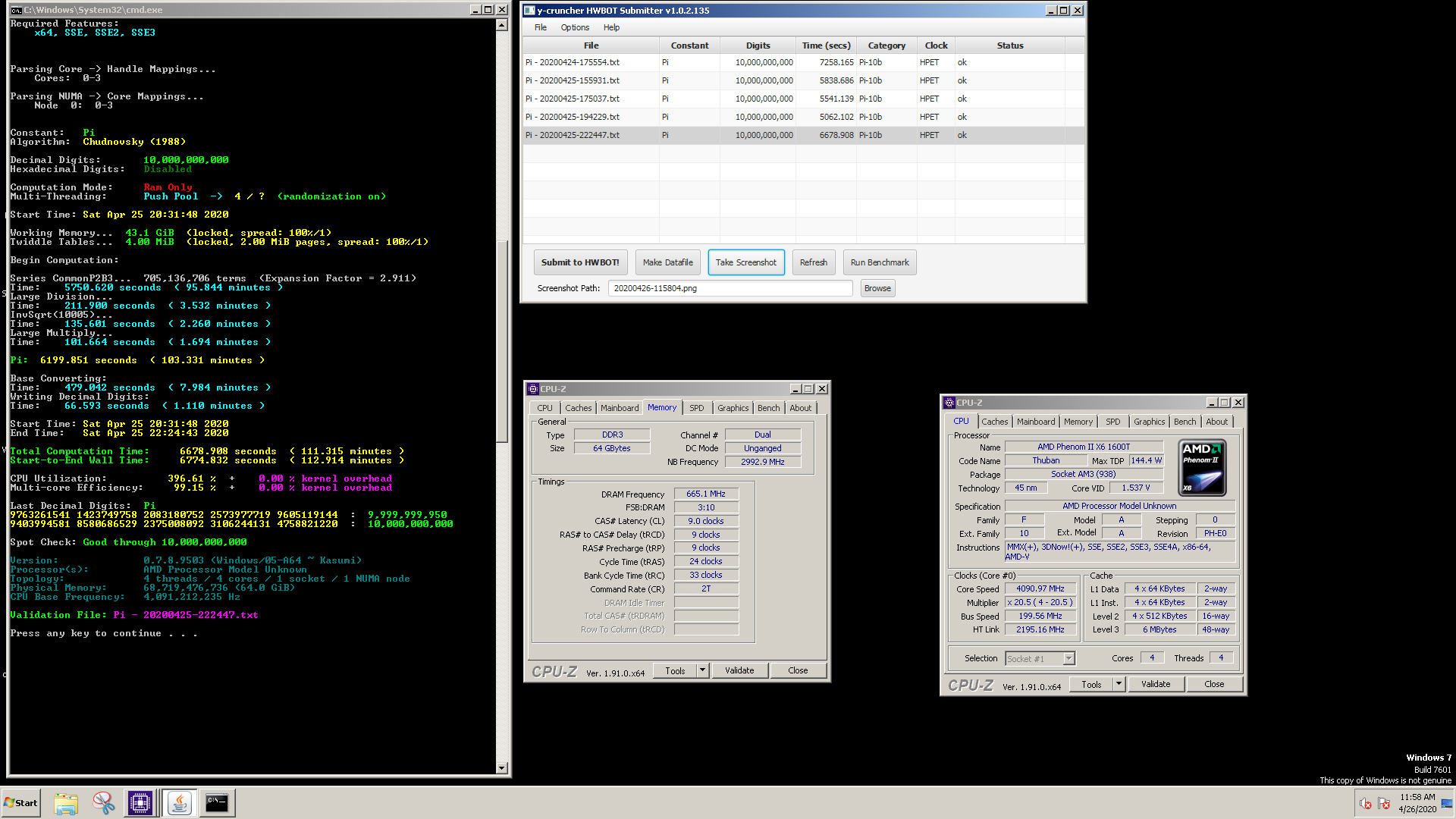Open the Action Center flag tray icon
1456x819 pixels.
pos(1384,804)
